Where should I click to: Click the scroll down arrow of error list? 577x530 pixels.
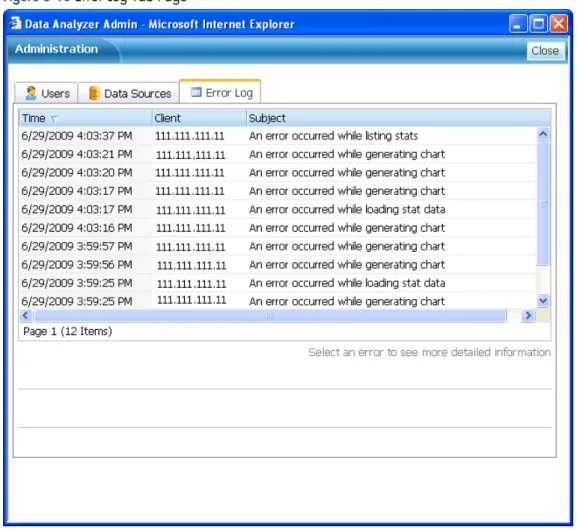click(x=543, y=301)
